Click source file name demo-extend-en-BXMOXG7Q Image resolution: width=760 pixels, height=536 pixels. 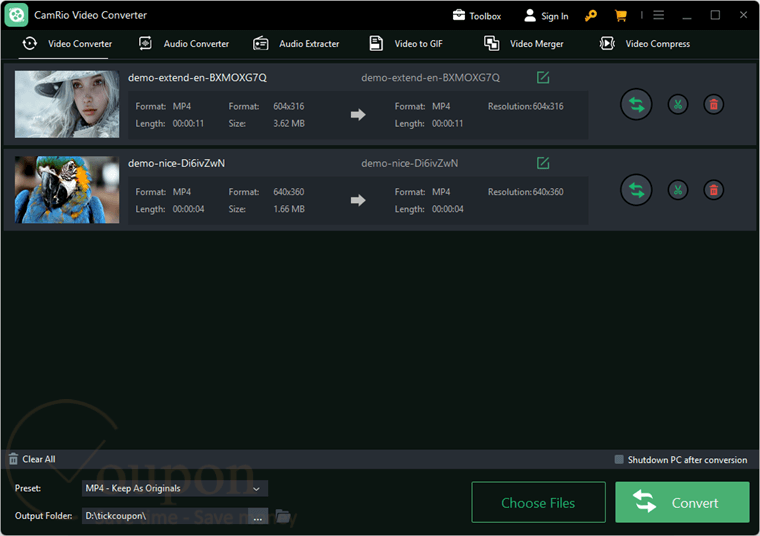click(197, 78)
